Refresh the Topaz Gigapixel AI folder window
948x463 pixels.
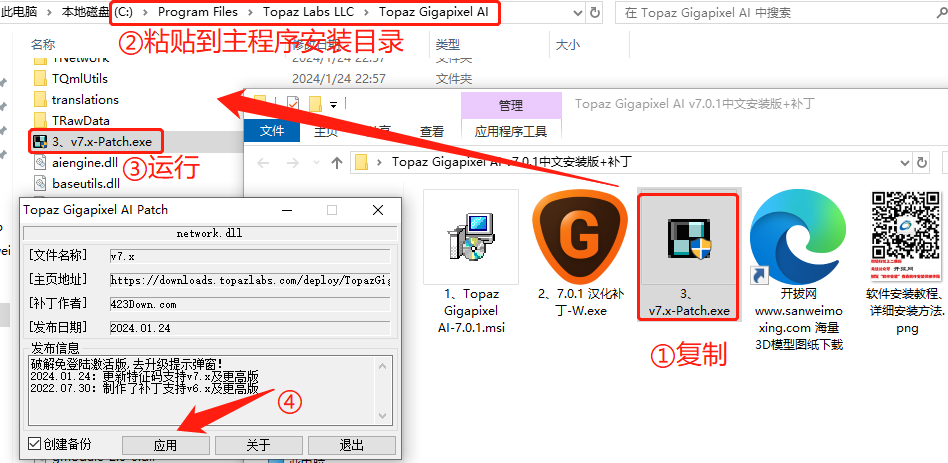(595, 12)
